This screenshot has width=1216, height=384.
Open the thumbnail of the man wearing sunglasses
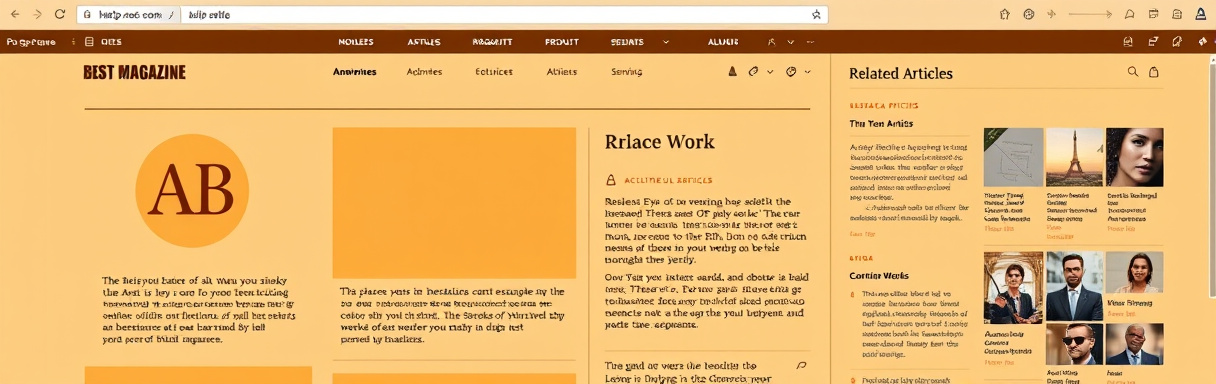[x=1074, y=344]
